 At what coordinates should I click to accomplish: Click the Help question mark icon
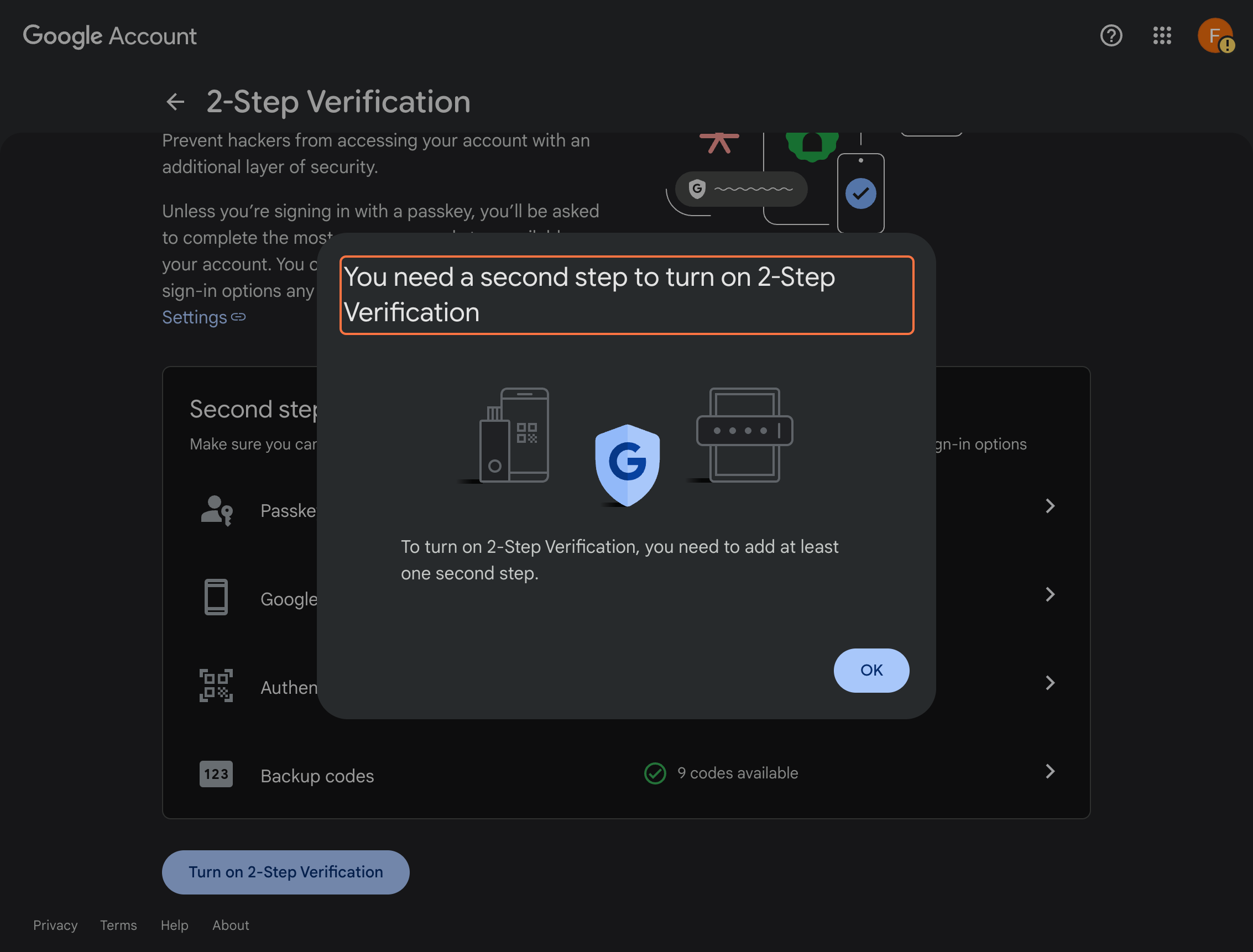click(1111, 36)
